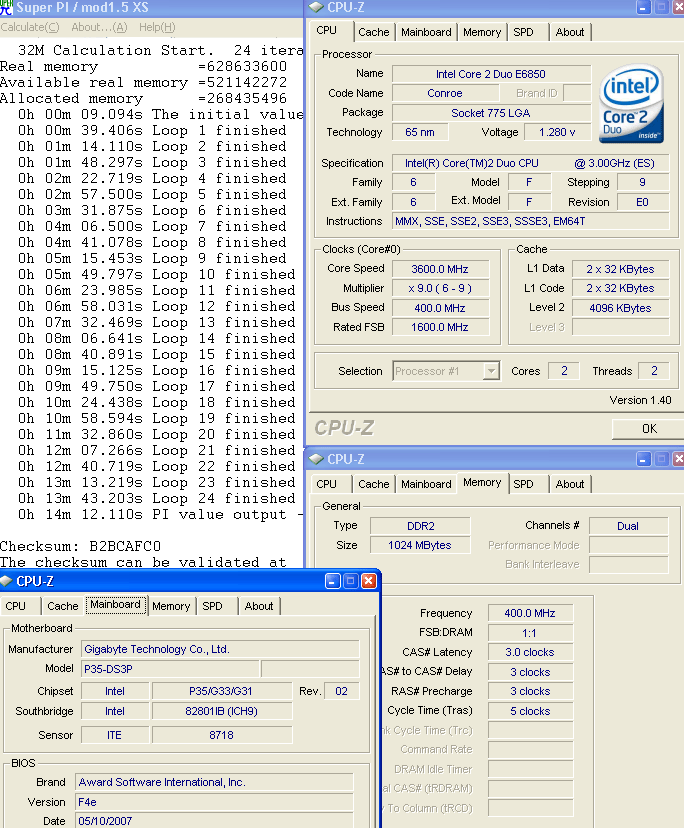This screenshot has width=684, height=828.
Task: Switch to Cache tab in top CPU-Z window
Action: click(x=373, y=32)
